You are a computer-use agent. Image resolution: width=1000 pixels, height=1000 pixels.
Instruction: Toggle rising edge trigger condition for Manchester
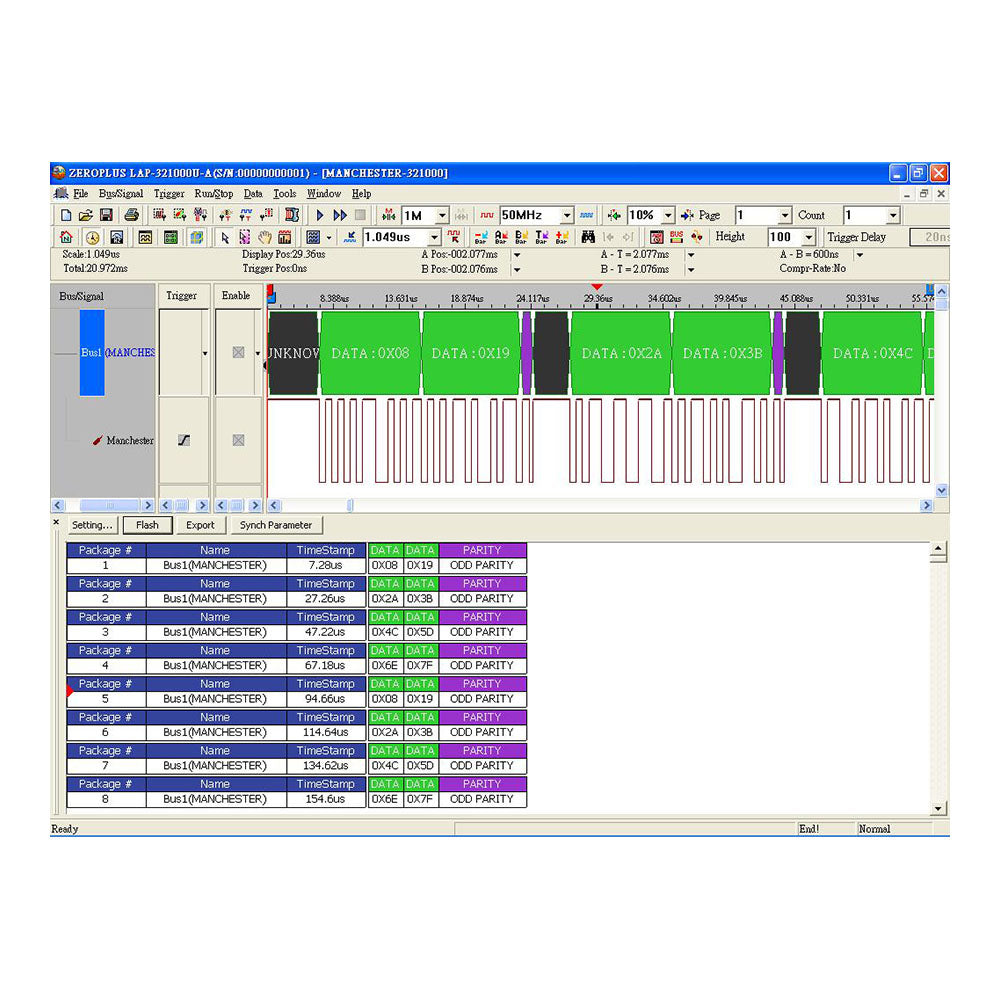[184, 440]
